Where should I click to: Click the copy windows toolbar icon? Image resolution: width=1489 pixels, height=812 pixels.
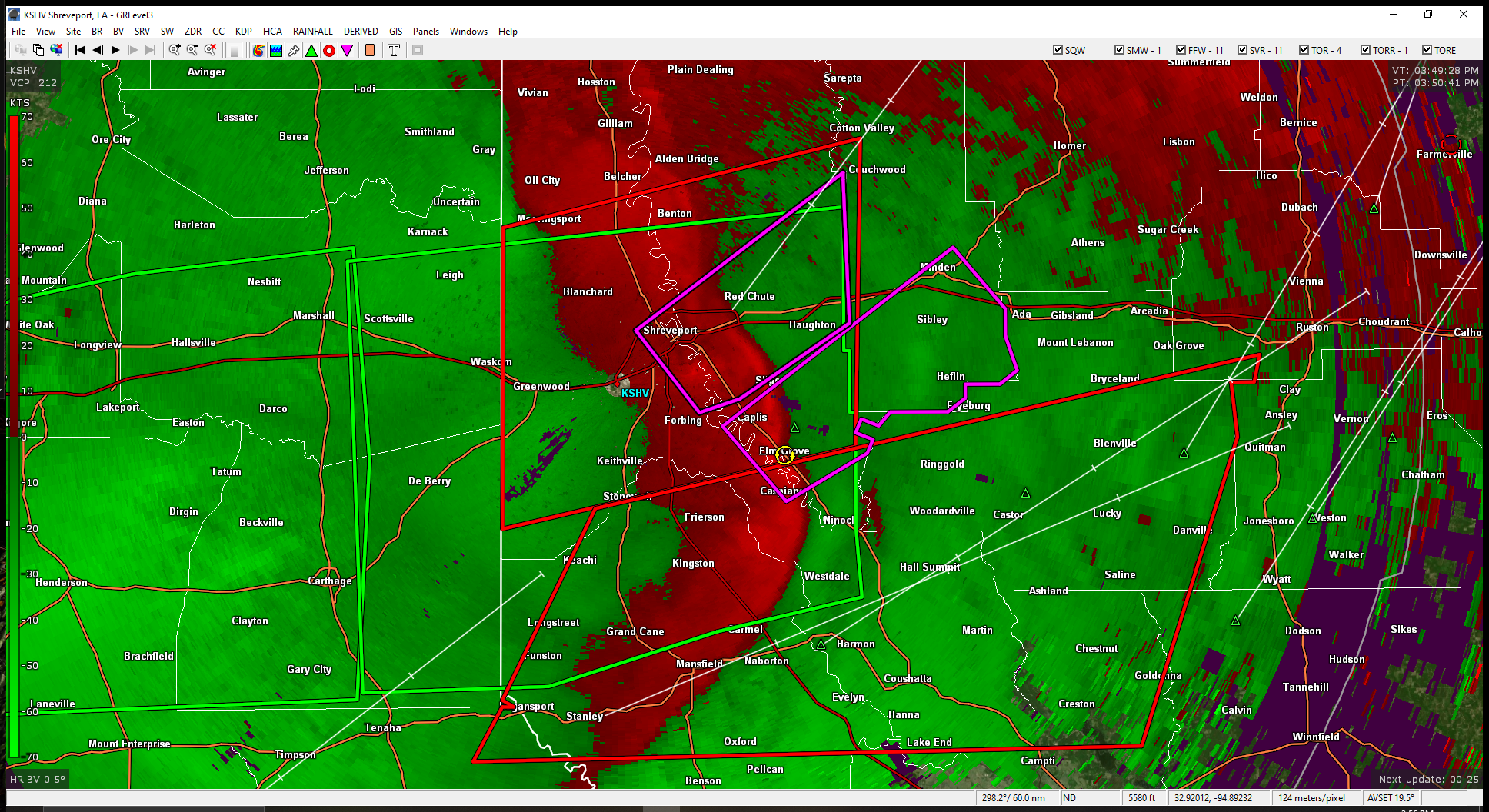coord(38,50)
